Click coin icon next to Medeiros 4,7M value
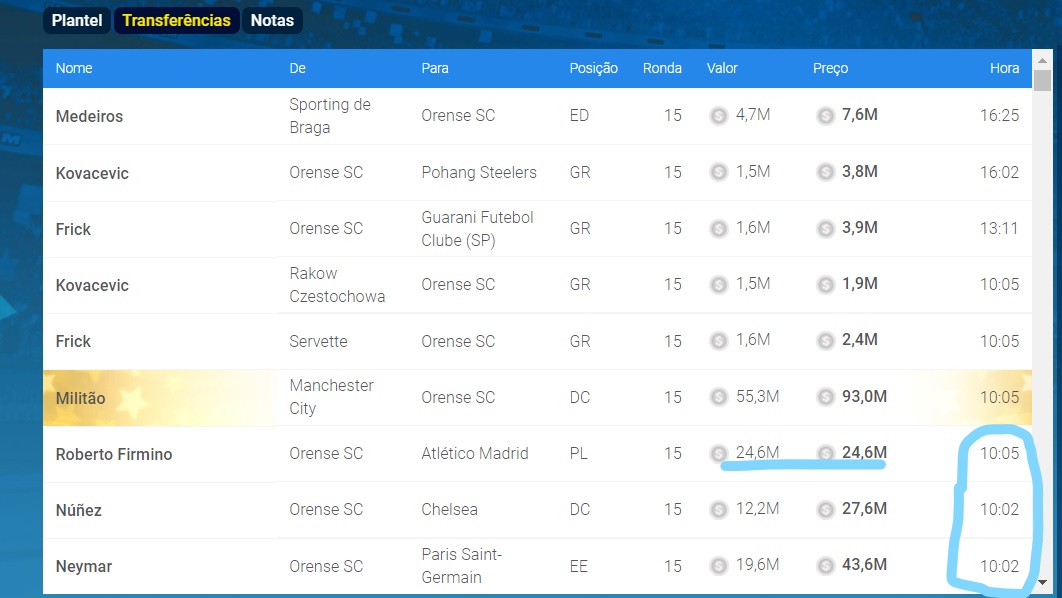 pos(718,116)
